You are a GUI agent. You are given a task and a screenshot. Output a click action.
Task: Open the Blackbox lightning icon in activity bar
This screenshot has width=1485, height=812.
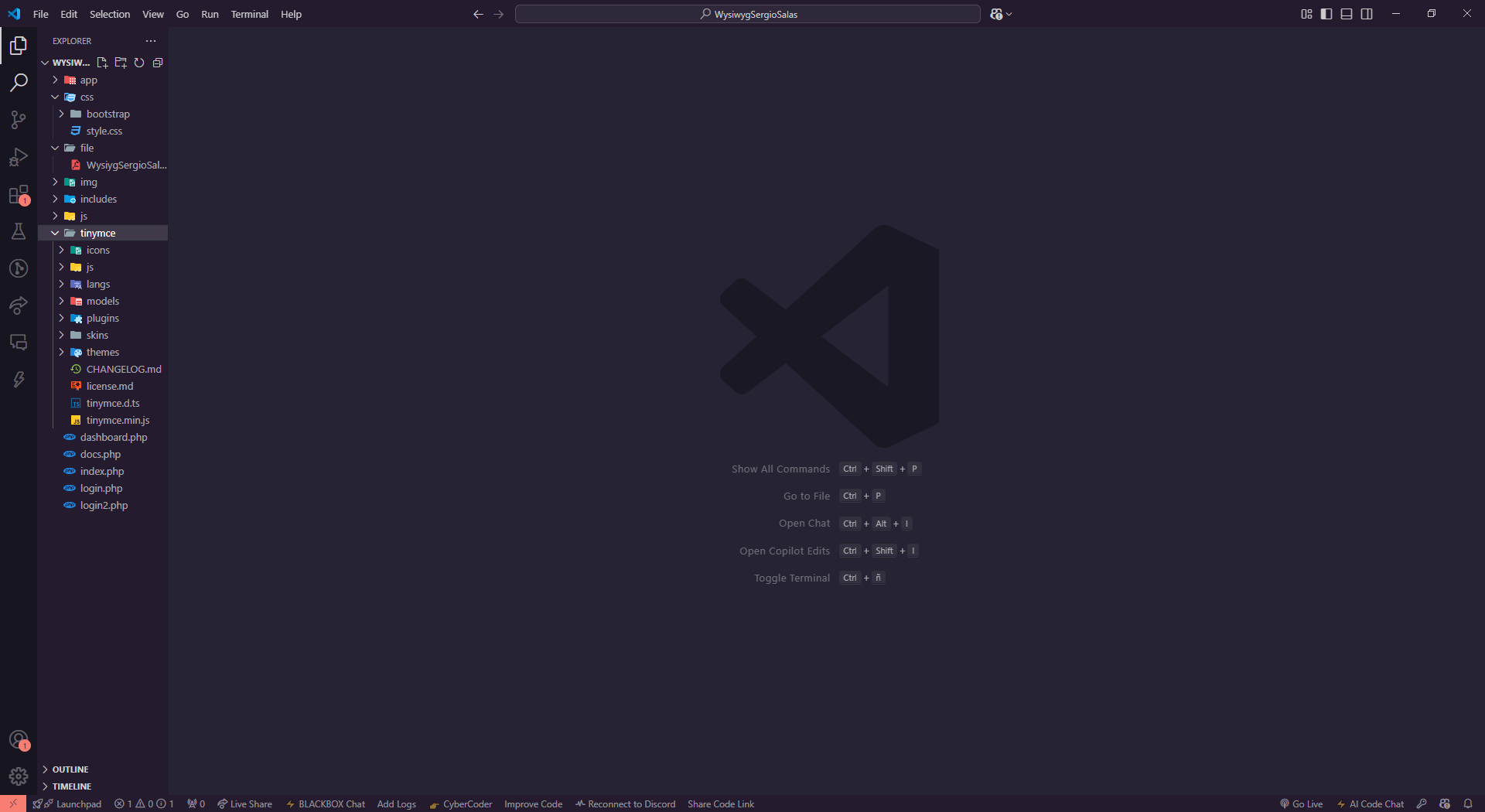(x=19, y=380)
